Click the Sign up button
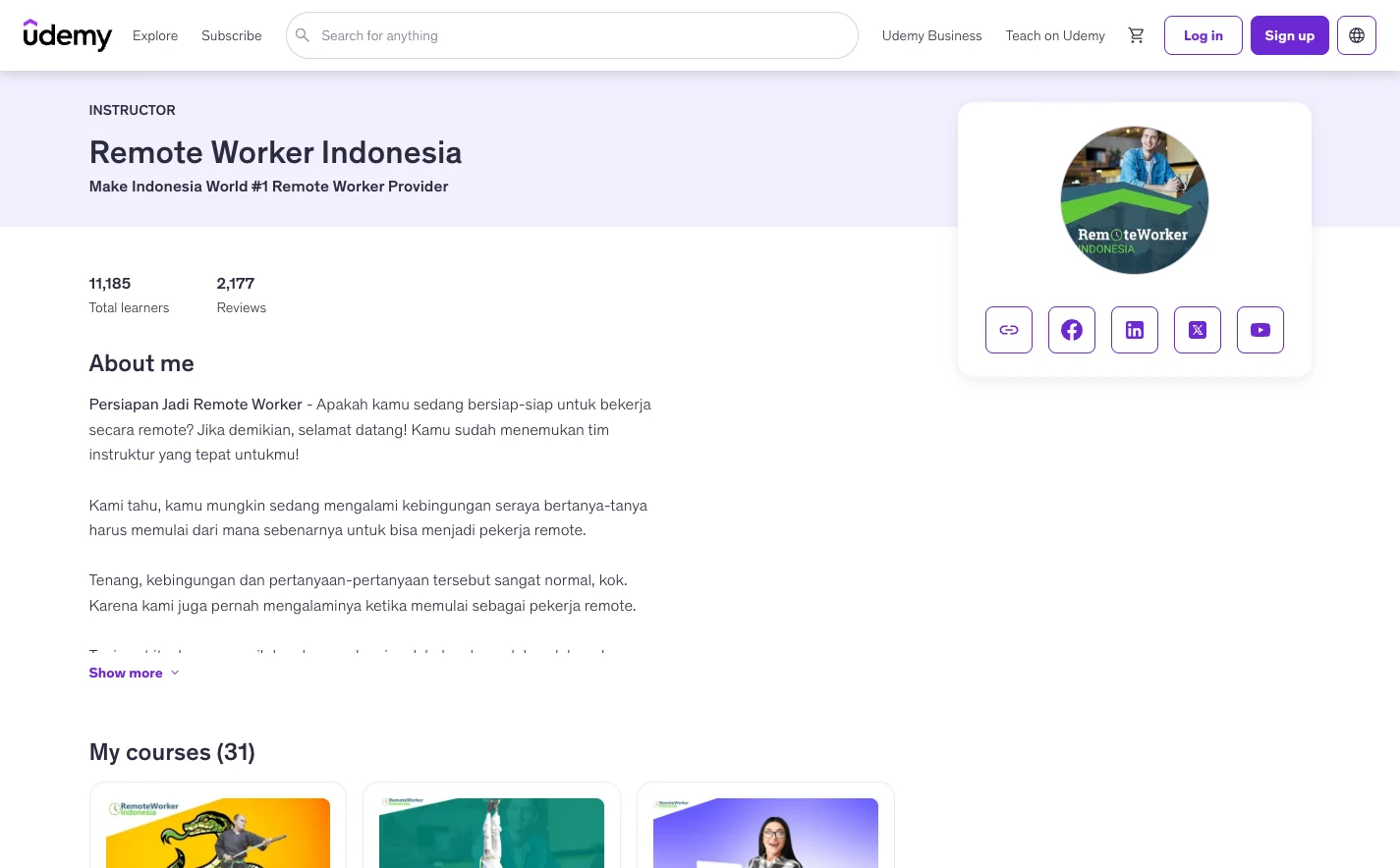 pyautogui.click(x=1290, y=35)
